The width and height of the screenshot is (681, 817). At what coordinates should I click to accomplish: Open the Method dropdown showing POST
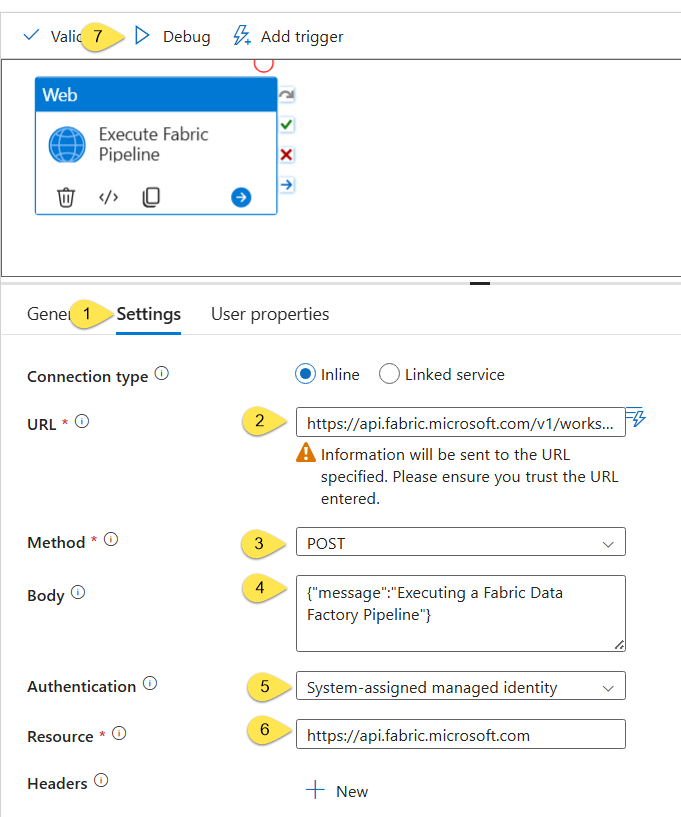point(461,542)
